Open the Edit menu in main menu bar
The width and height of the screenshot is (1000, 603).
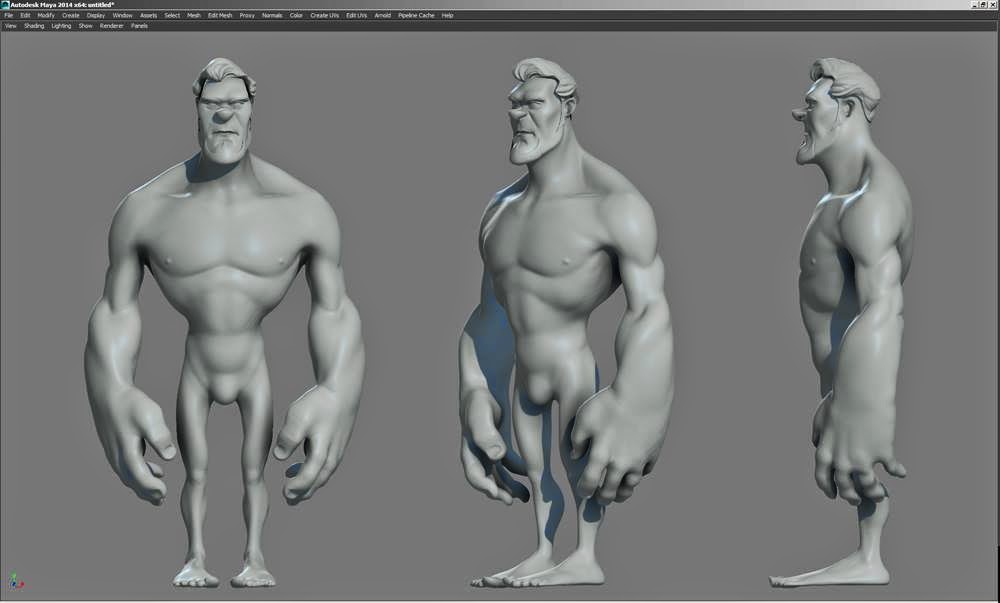(26, 15)
